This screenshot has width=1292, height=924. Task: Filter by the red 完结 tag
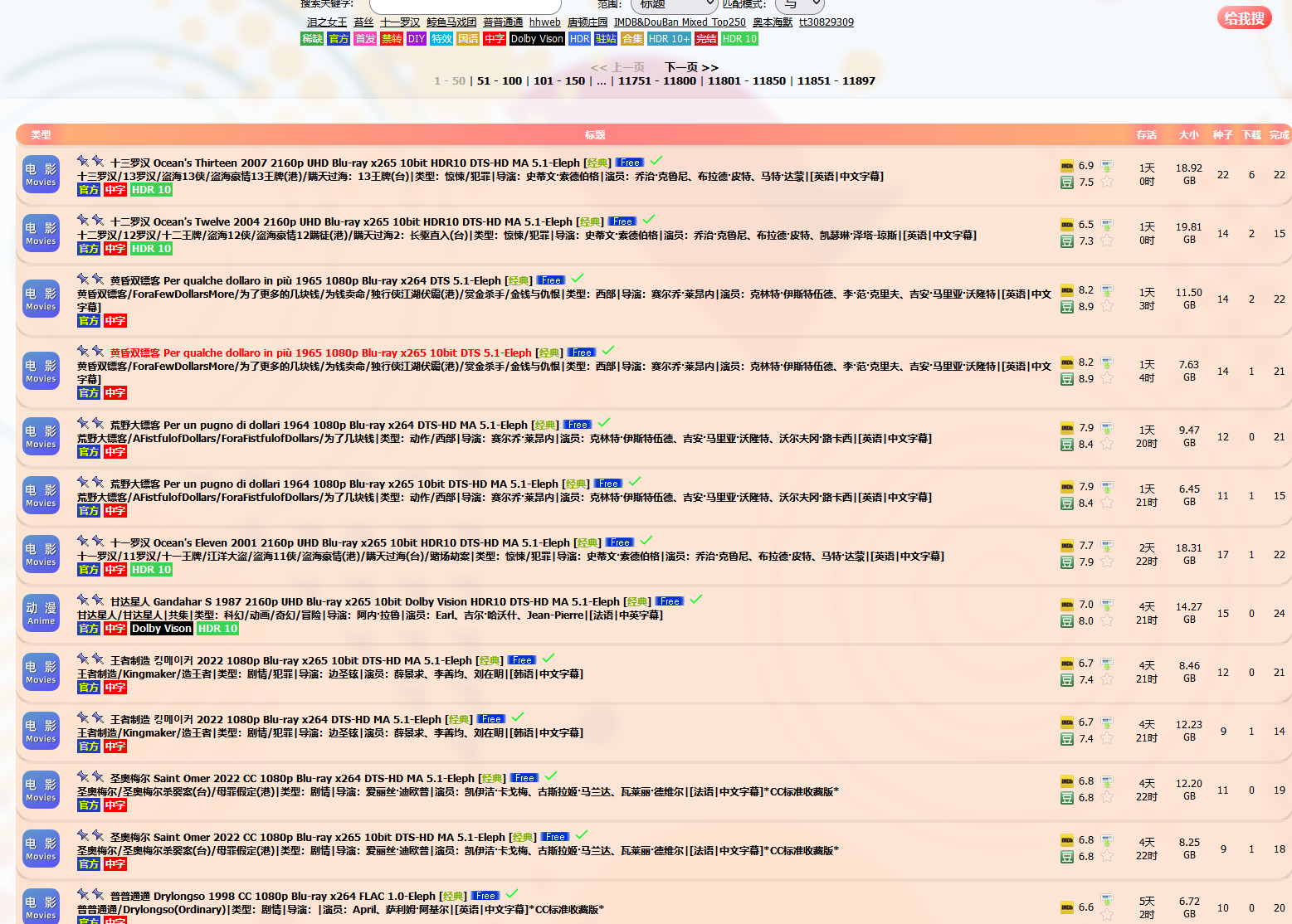click(x=706, y=39)
